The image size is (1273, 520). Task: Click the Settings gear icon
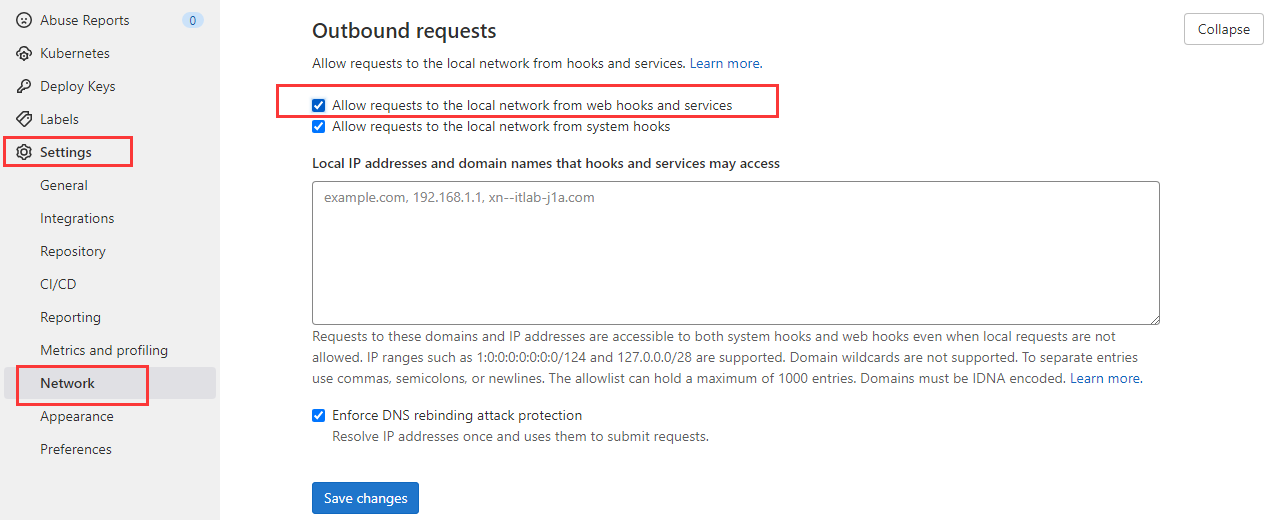point(24,152)
